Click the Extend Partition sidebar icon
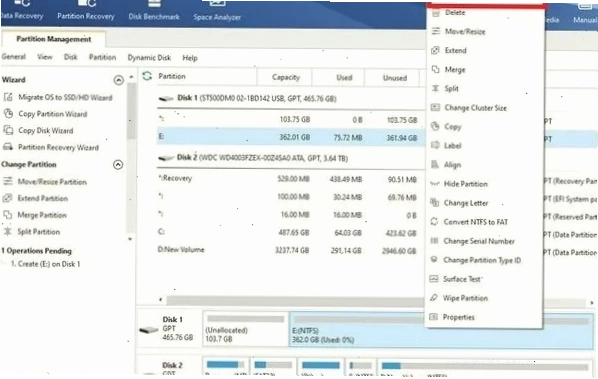 click(x=8, y=198)
